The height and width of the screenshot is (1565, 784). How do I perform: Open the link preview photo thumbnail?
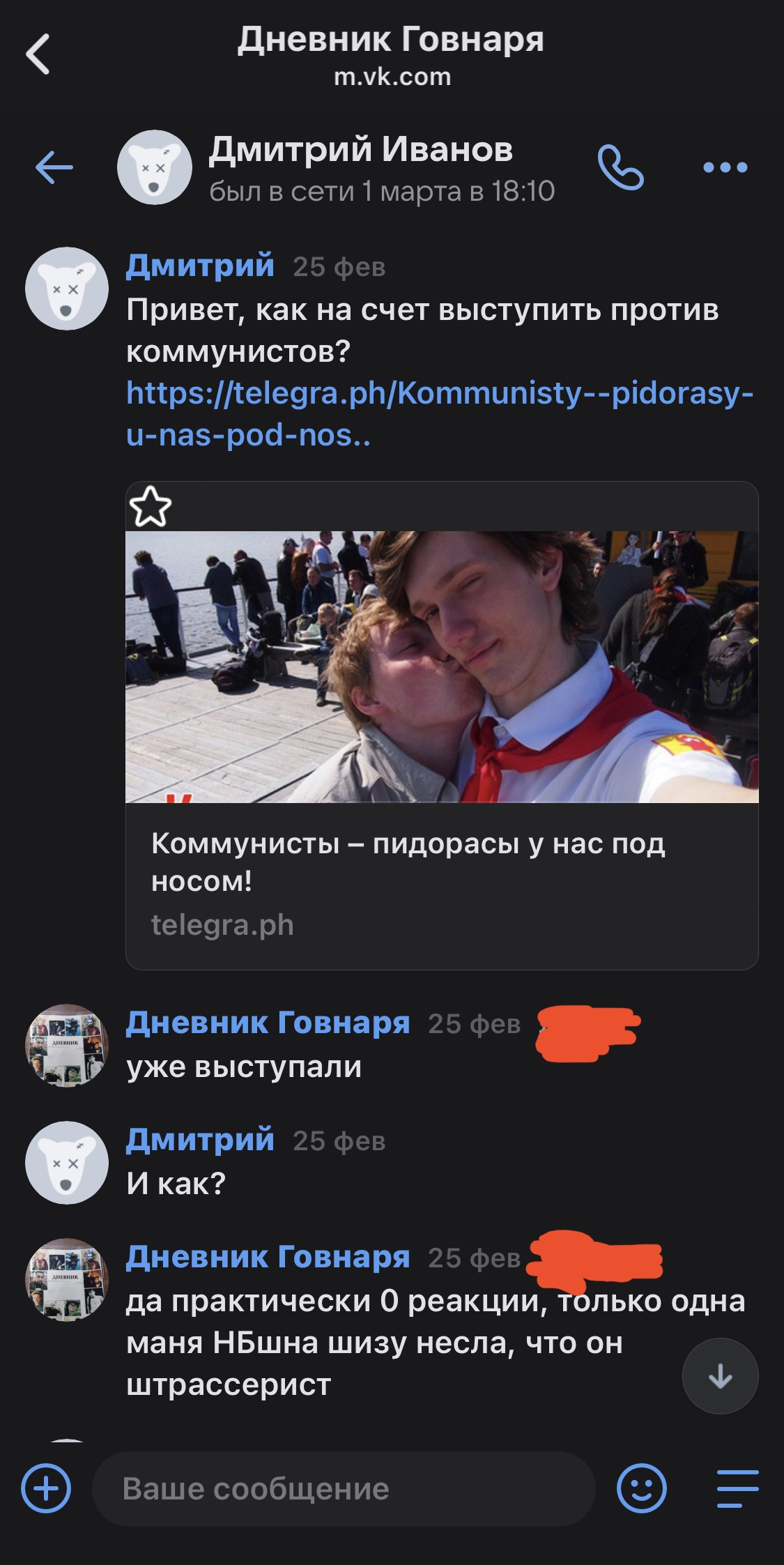442,667
